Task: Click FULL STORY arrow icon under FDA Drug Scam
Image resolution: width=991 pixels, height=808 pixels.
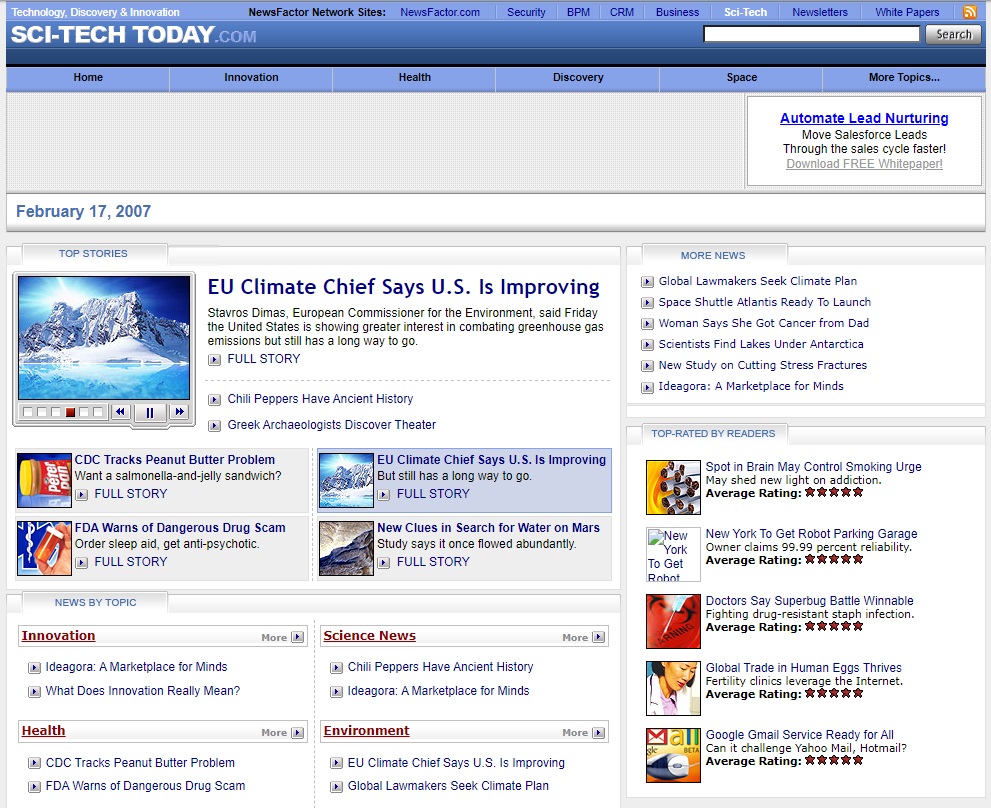Action: coord(82,562)
